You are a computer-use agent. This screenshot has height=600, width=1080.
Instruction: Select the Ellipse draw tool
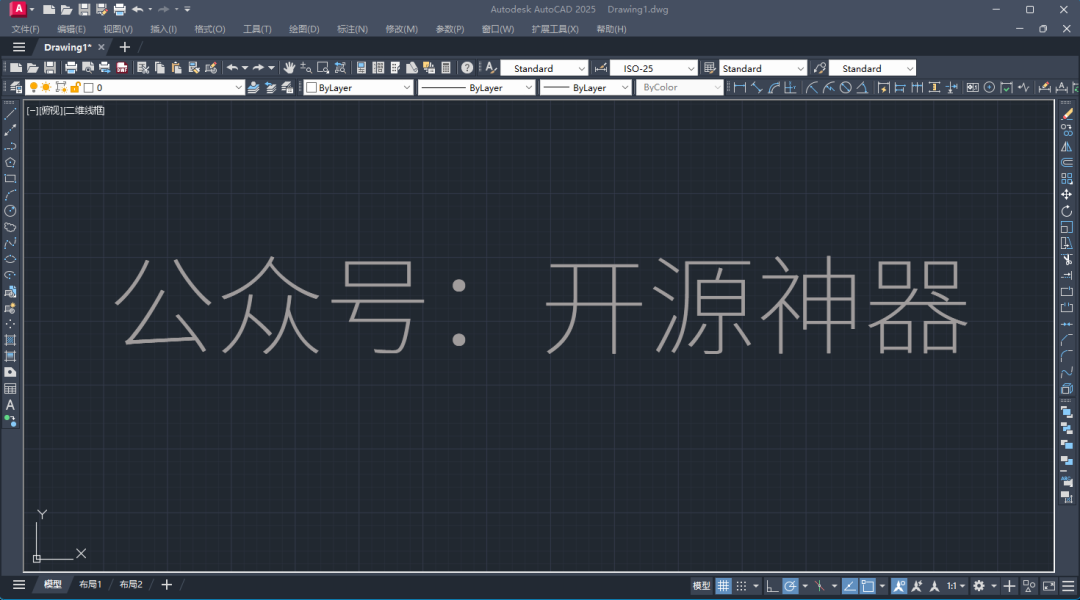point(10,260)
